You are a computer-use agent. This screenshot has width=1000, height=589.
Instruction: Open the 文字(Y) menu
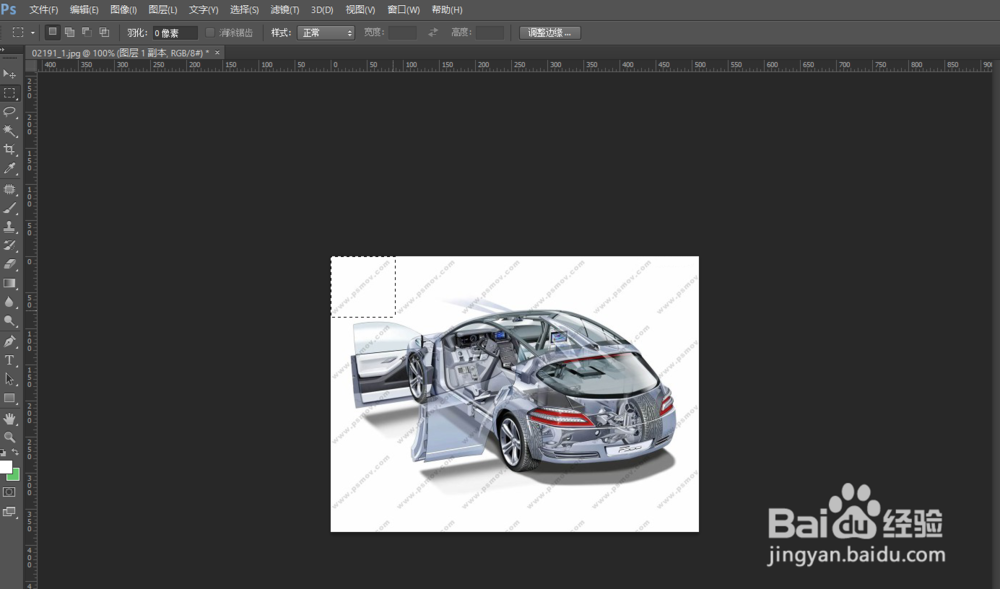pos(203,10)
